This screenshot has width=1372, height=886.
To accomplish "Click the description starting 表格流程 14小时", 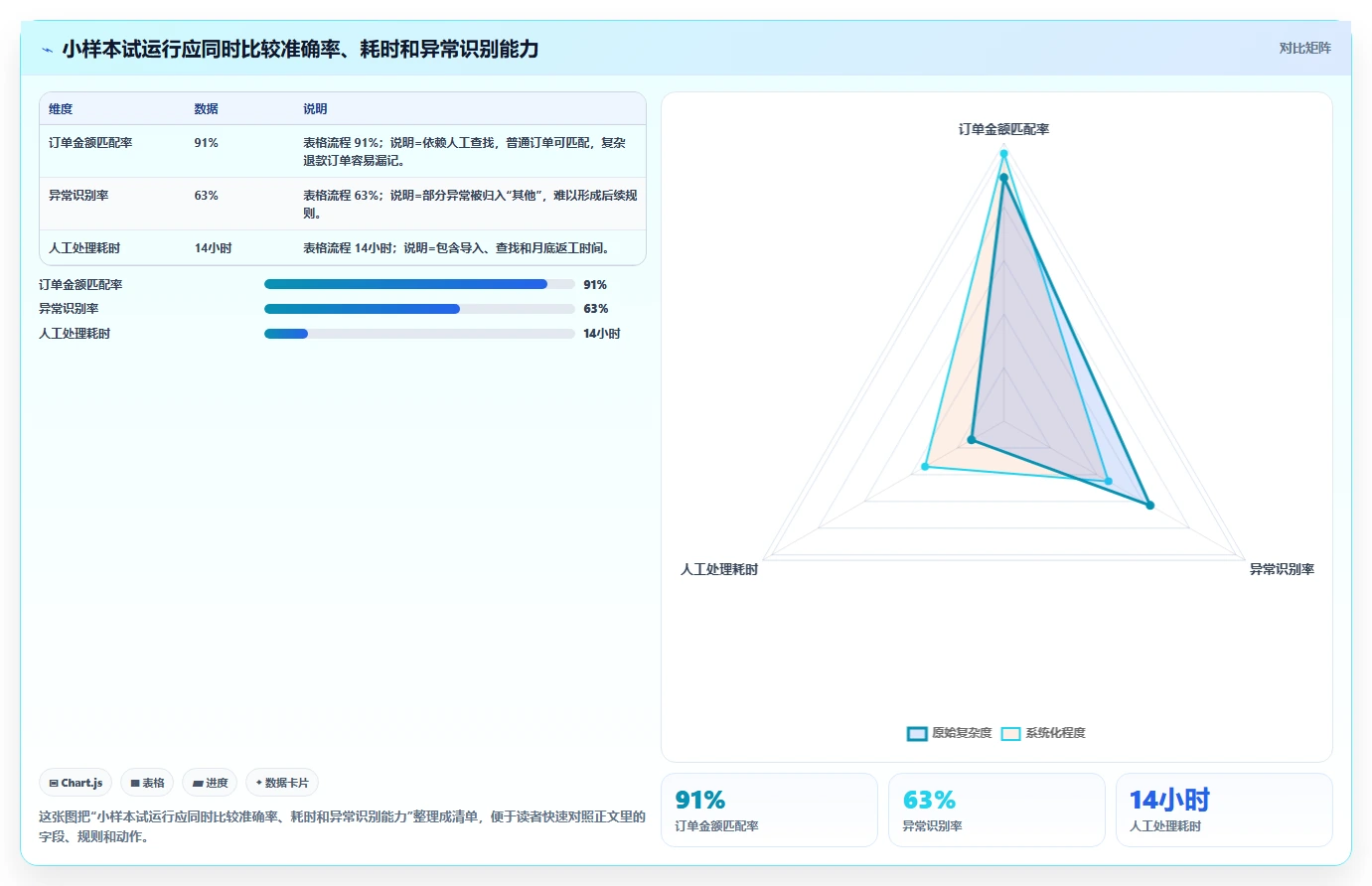I will 456,248.
